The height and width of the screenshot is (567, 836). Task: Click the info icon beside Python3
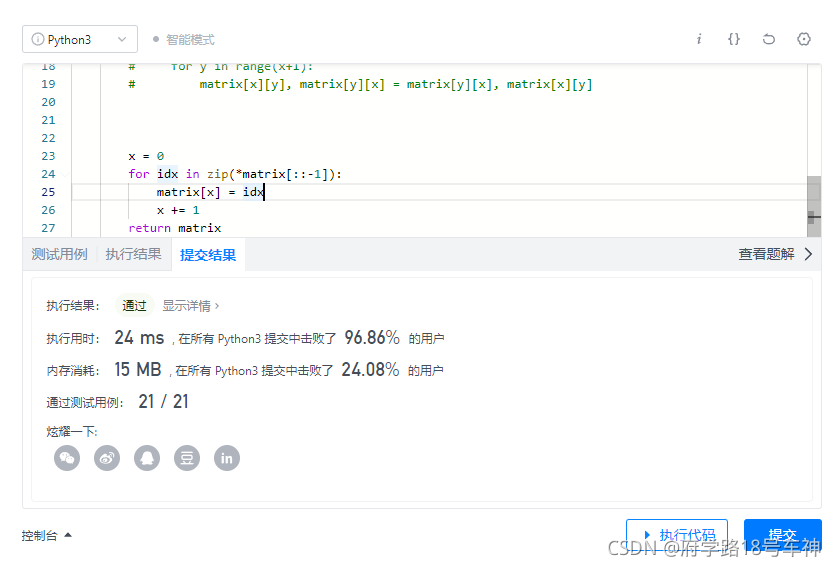37,39
